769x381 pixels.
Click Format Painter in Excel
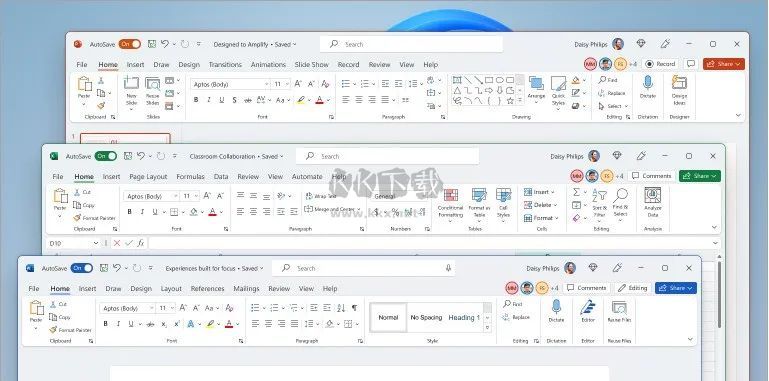(x=94, y=218)
